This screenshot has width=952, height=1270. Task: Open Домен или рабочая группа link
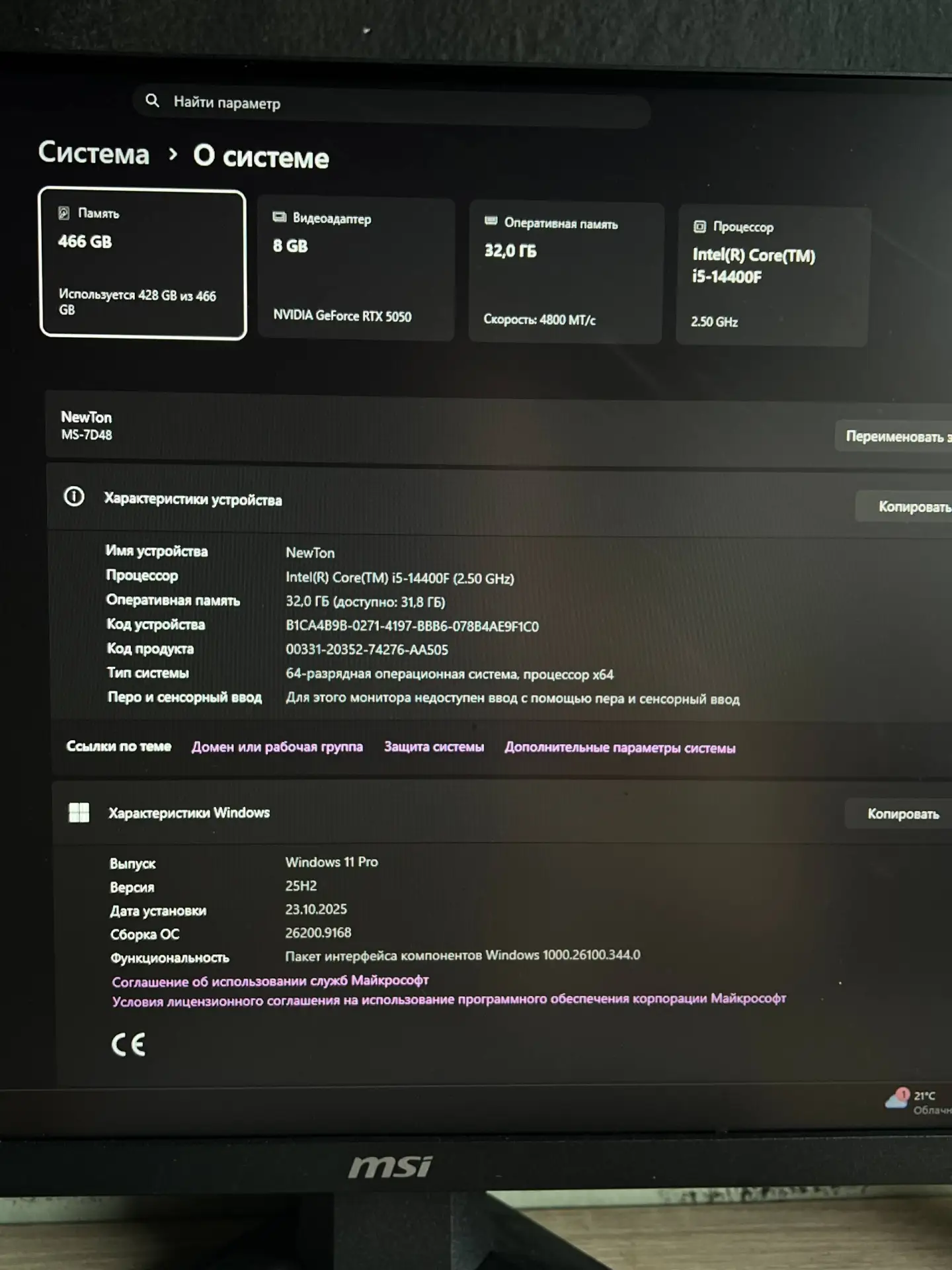(277, 747)
